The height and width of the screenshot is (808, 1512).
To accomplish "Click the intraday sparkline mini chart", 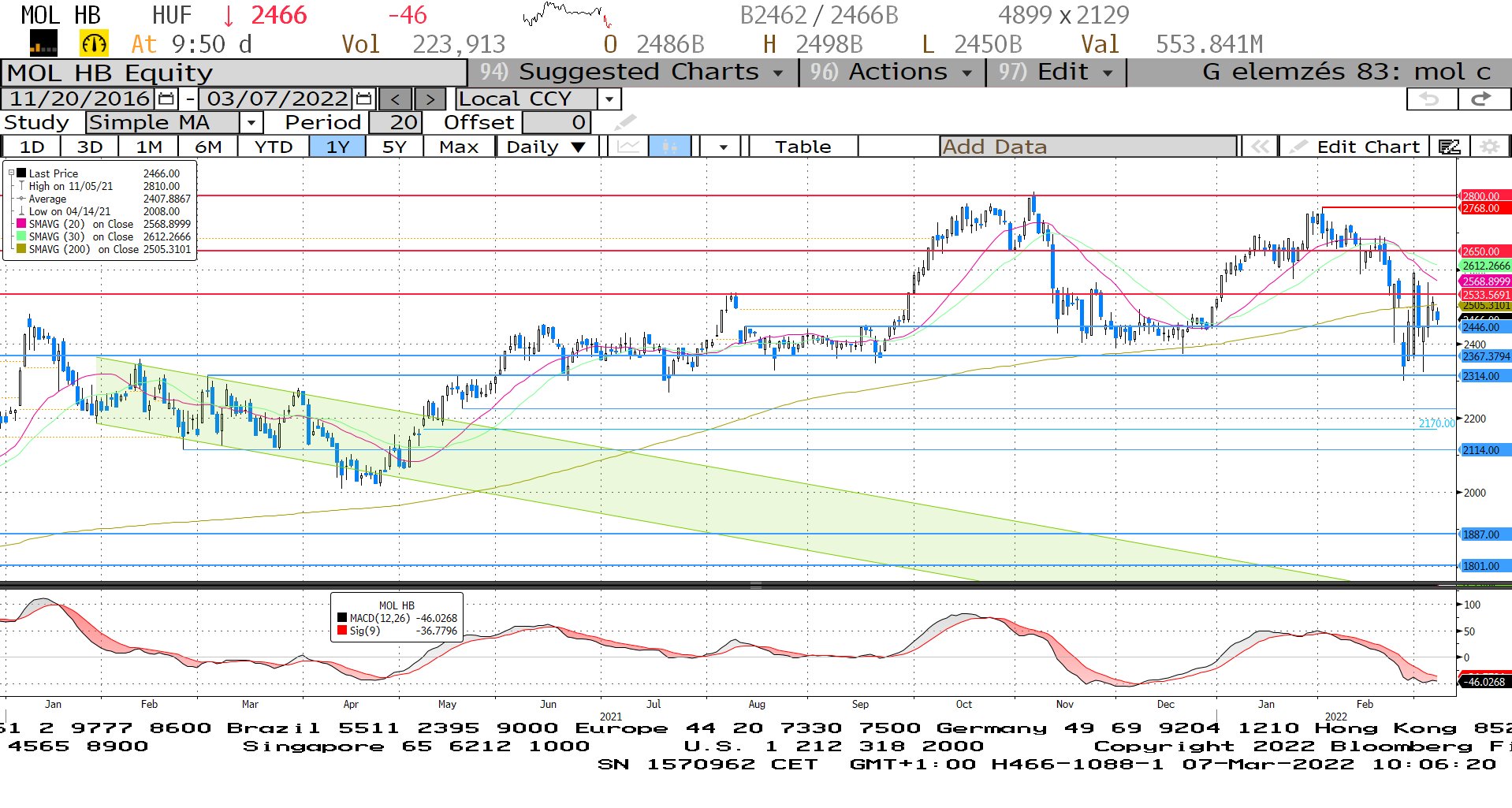I will click(x=566, y=14).
